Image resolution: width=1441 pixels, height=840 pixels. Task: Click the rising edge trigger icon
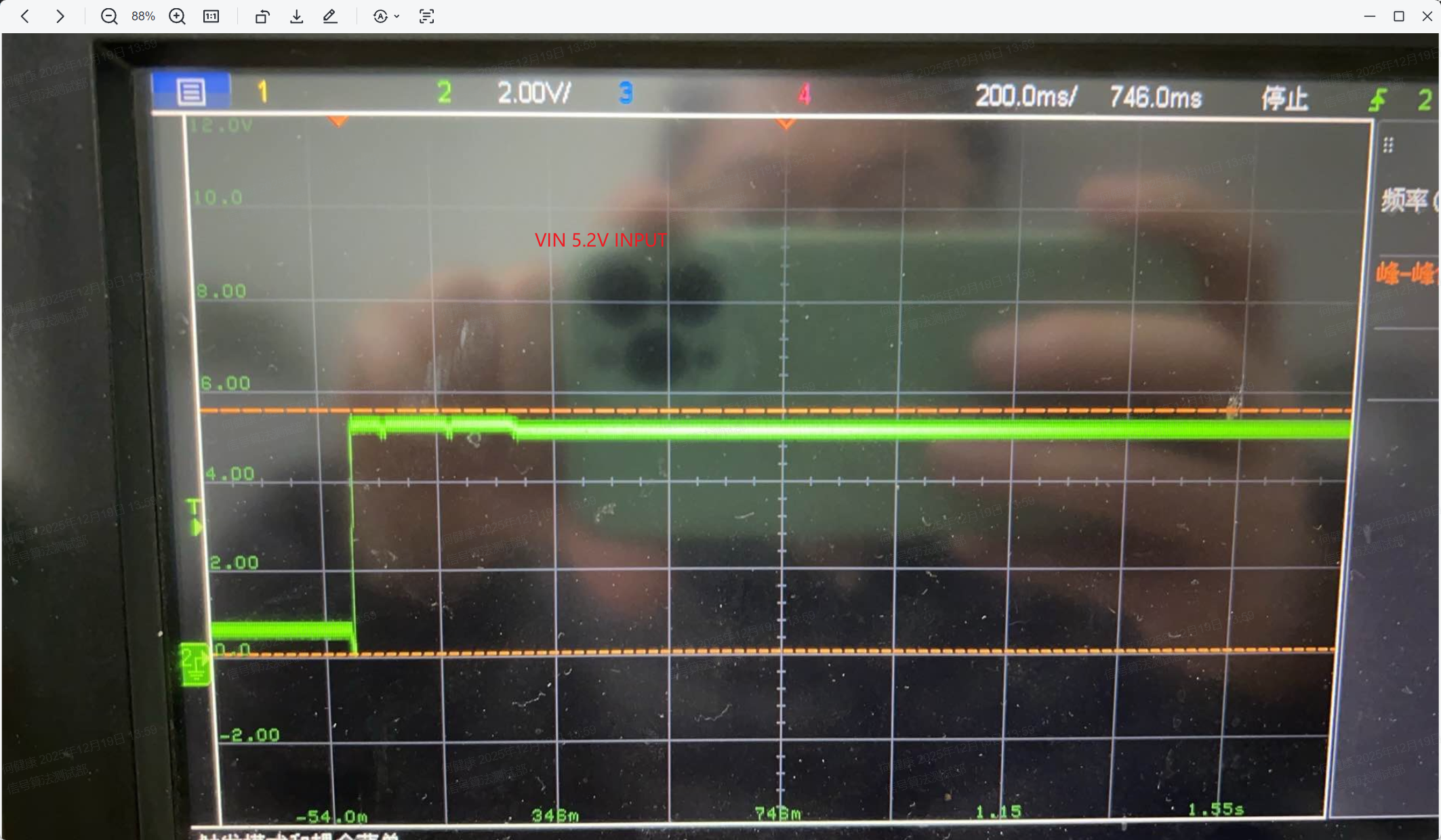[x=1378, y=100]
